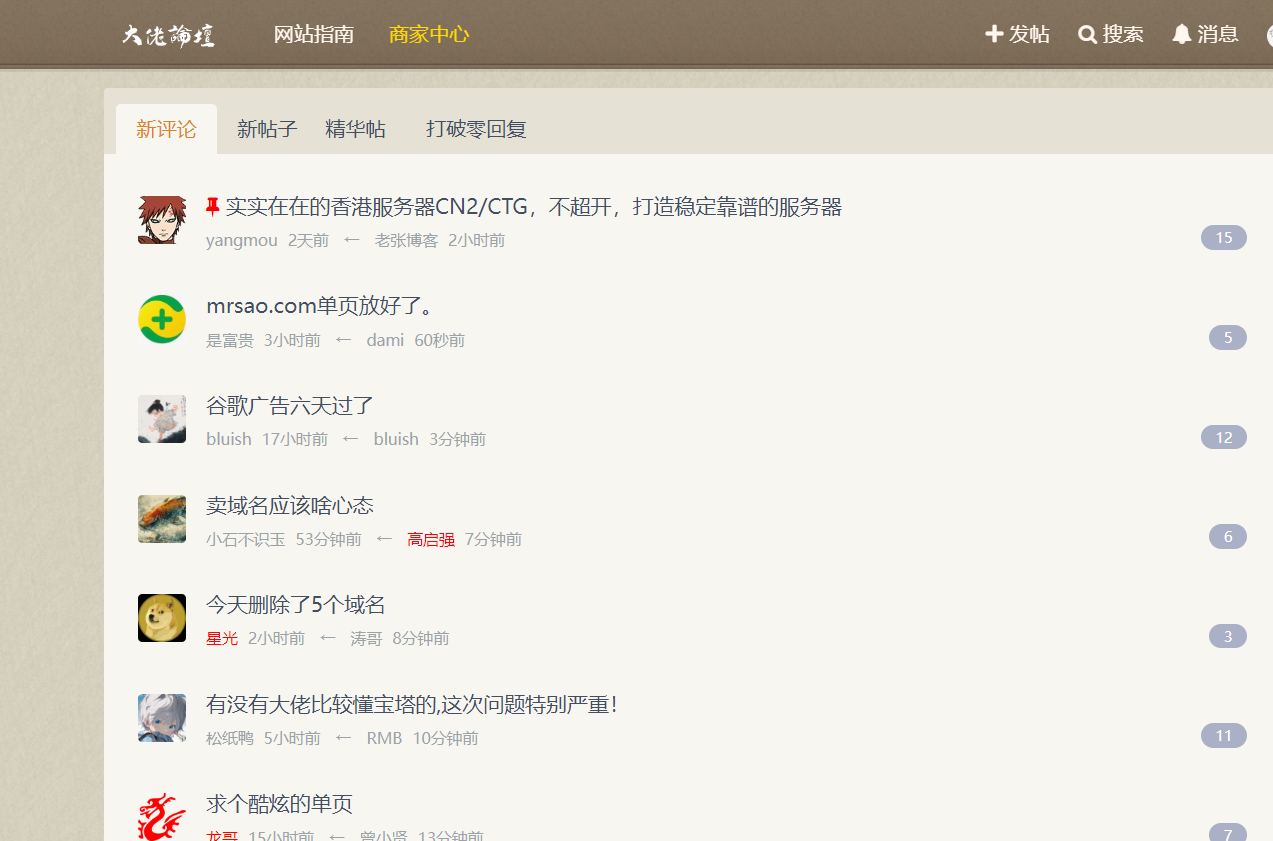The width and height of the screenshot is (1273, 841).
Task: Open the post 谷歌广告六天过了
Action: (x=290, y=406)
